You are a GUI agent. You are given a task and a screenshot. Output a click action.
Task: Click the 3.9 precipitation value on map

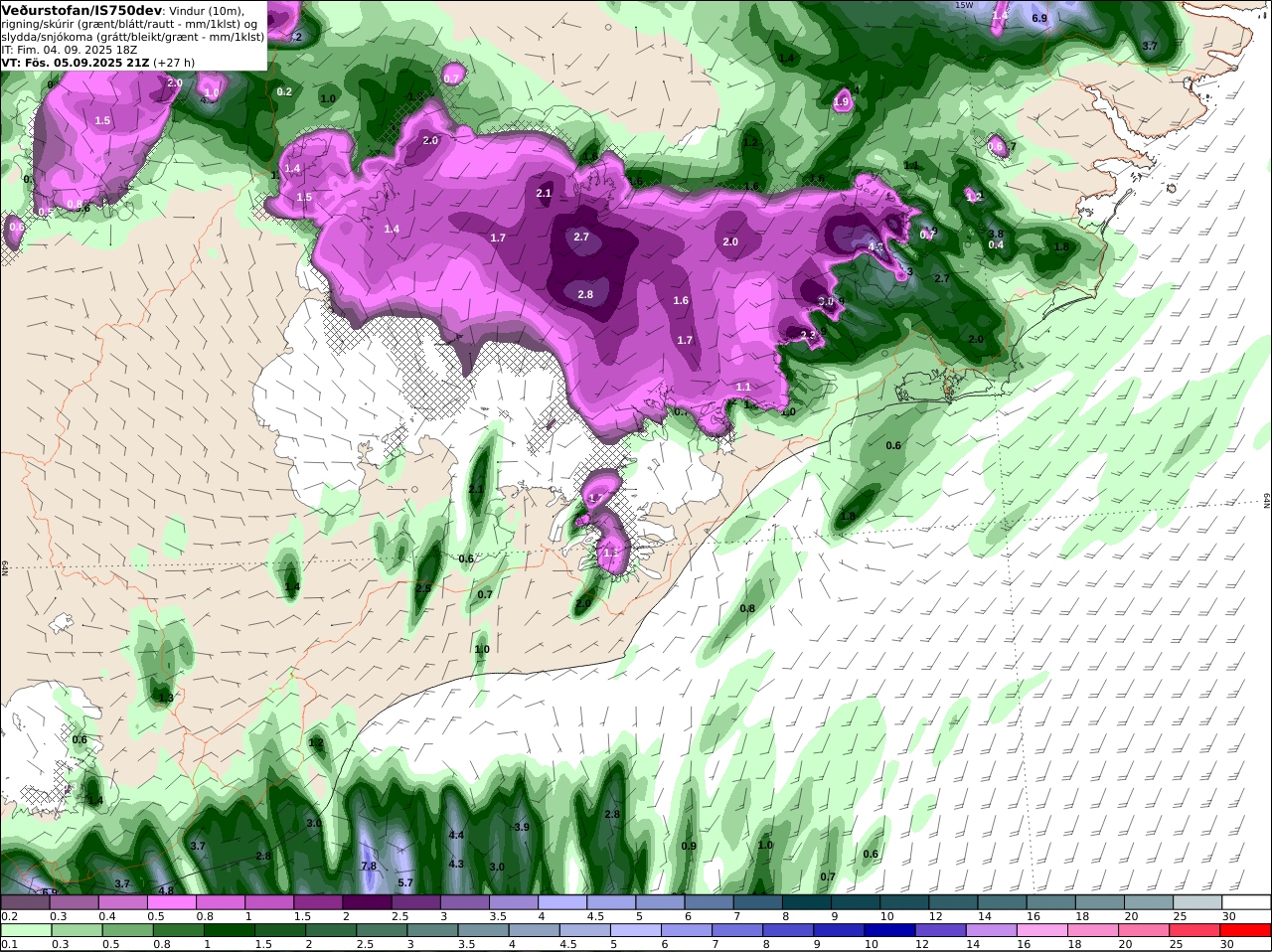point(521,827)
